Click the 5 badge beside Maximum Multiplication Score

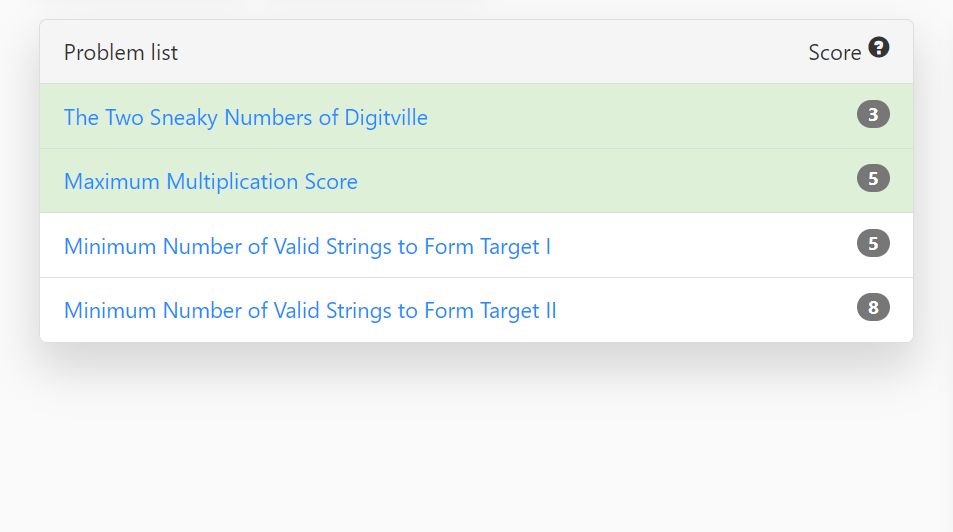873,178
